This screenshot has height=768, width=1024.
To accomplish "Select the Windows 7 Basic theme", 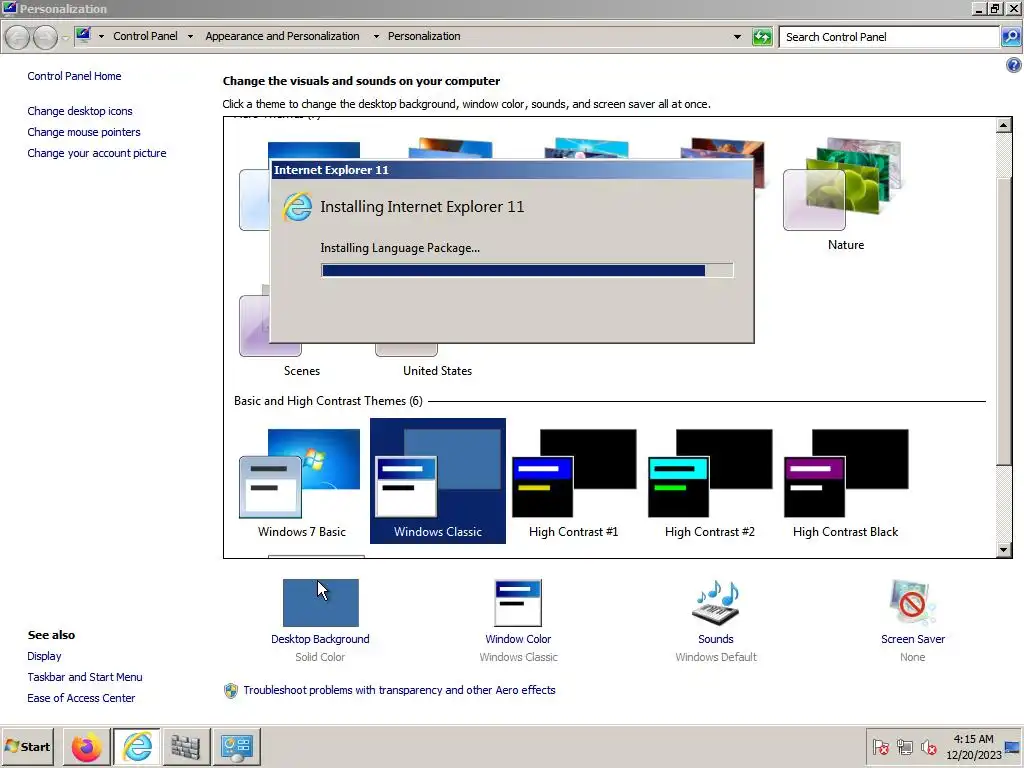I will pyautogui.click(x=301, y=481).
